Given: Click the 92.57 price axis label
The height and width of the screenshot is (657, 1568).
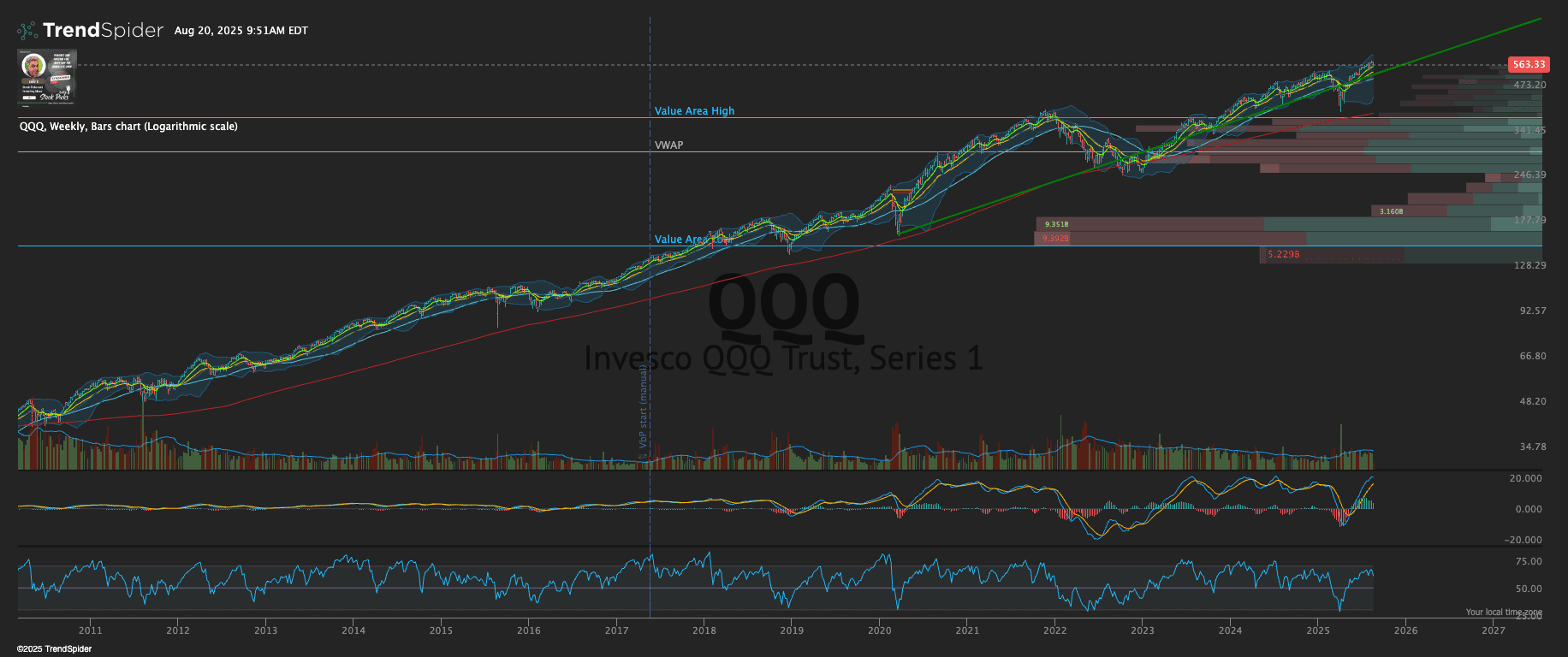Looking at the screenshot, I should 1533,311.
